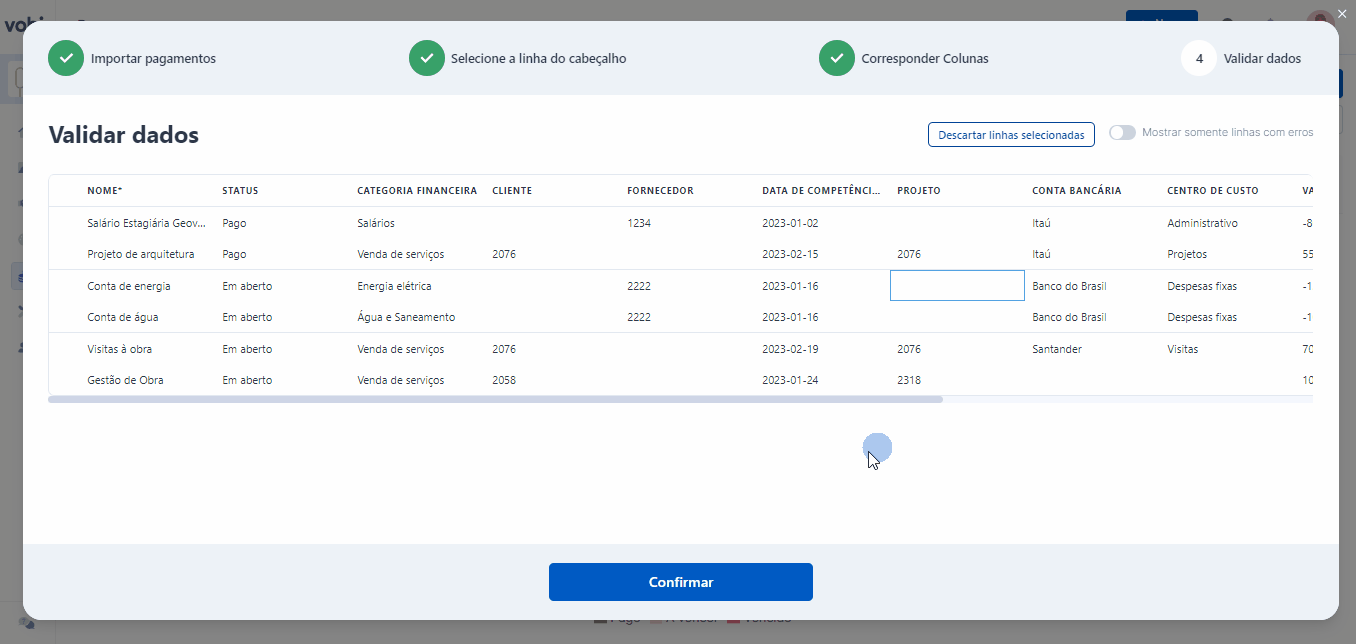The width and height of the screenshot is (1356, 644).
Task: Click the Corresponder Colunas step checkmark icon
Action: (x=837, y=58)
